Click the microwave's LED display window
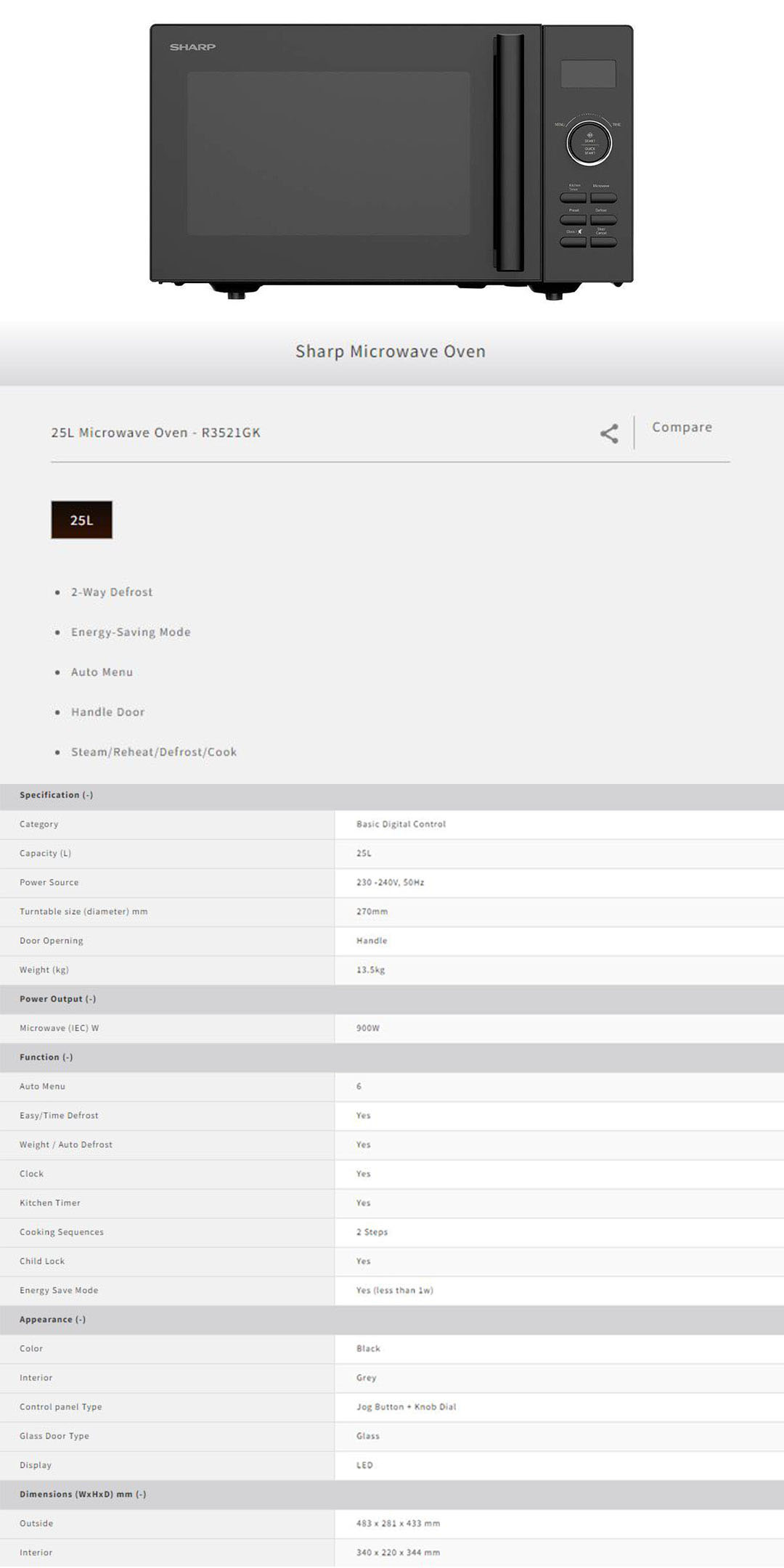This screenshot has width=784, height=1568. click(x=588, y=74)
